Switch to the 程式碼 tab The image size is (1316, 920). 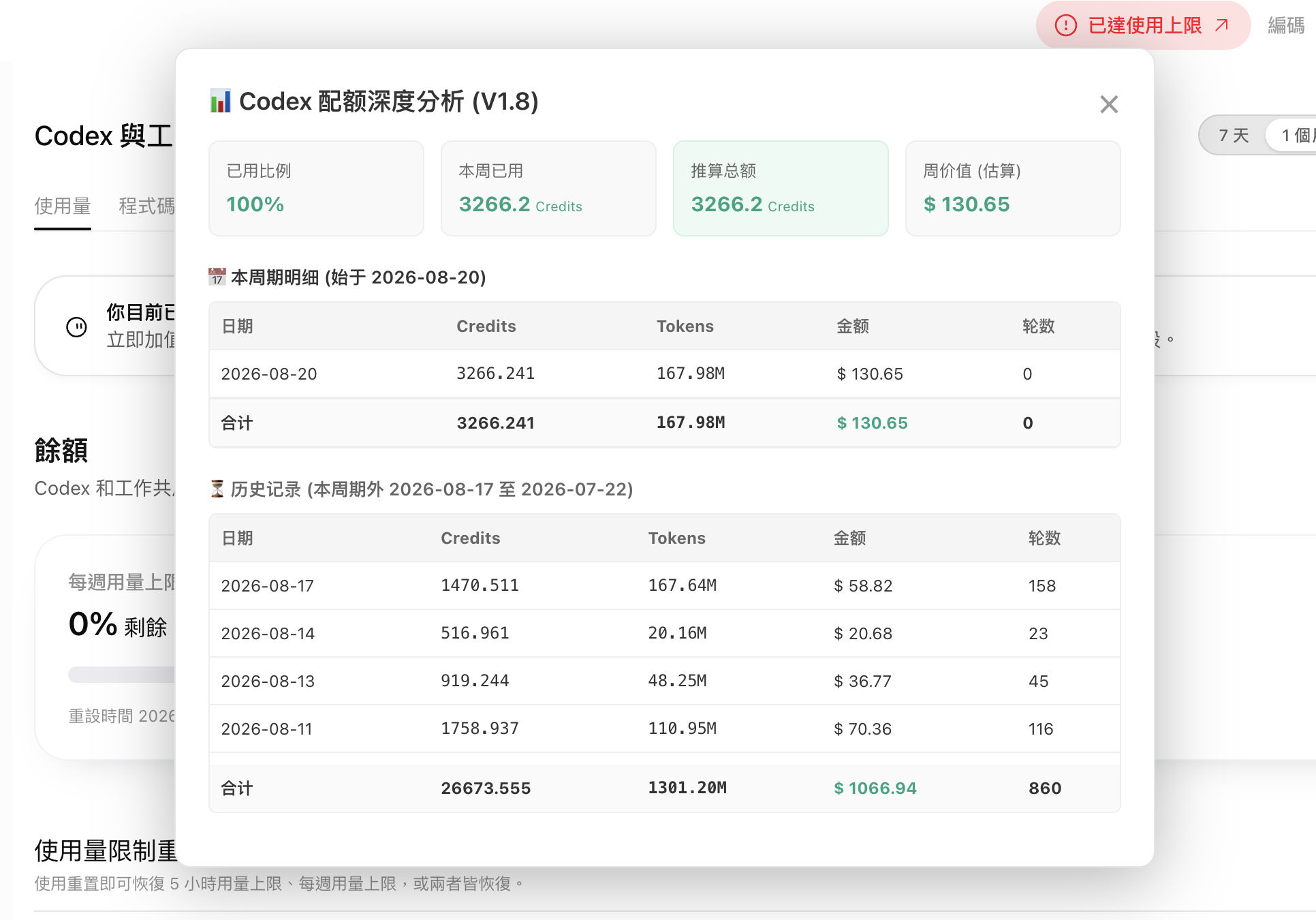click(146, 206)
